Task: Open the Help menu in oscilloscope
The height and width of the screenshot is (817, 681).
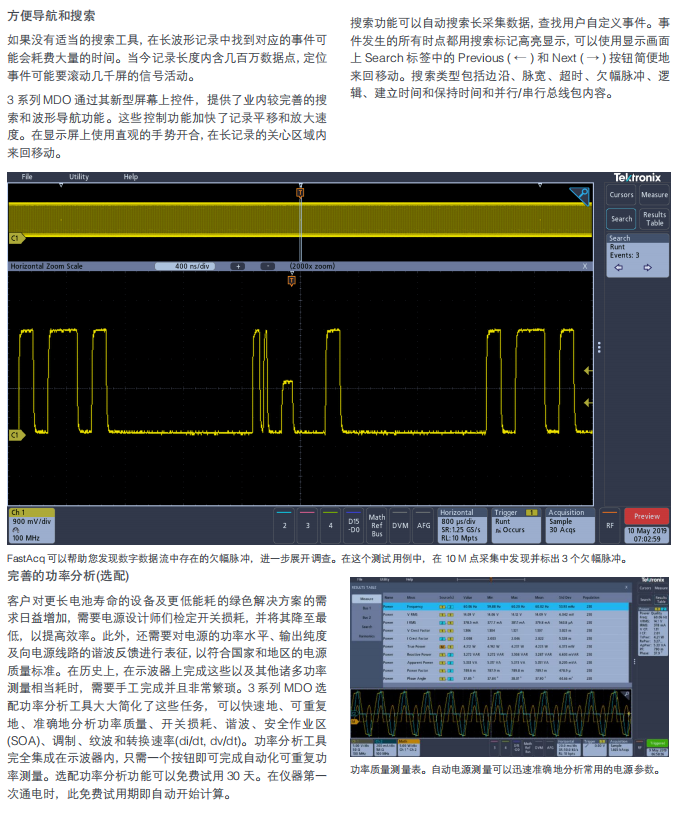Action: point(131,177)
